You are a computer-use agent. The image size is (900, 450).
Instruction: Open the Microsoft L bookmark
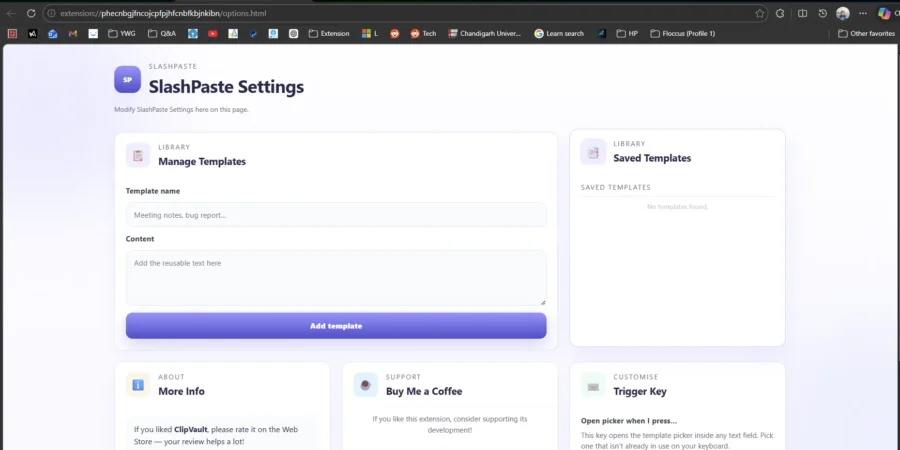tap(370, 34)
